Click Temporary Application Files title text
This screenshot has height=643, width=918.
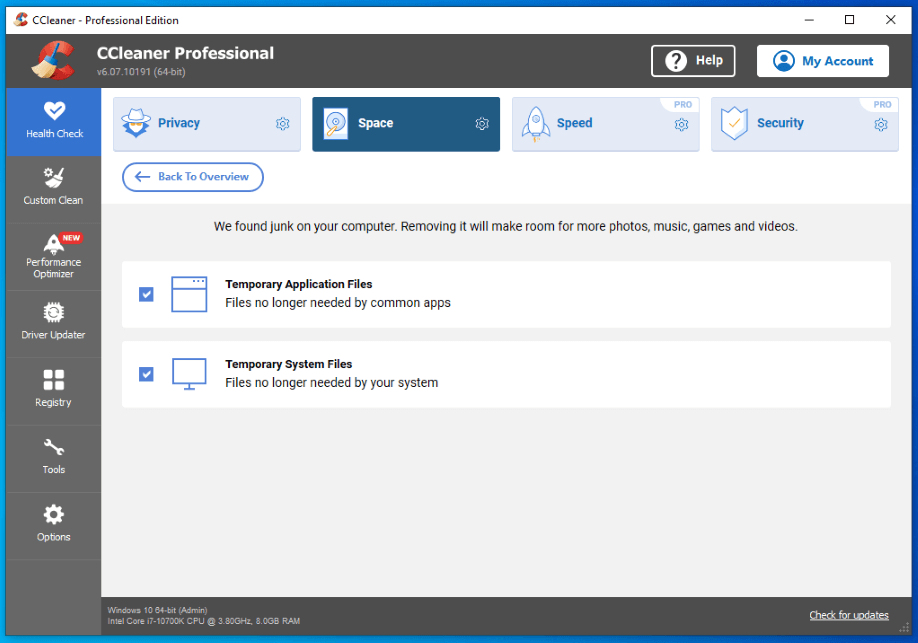click(299, 284)
